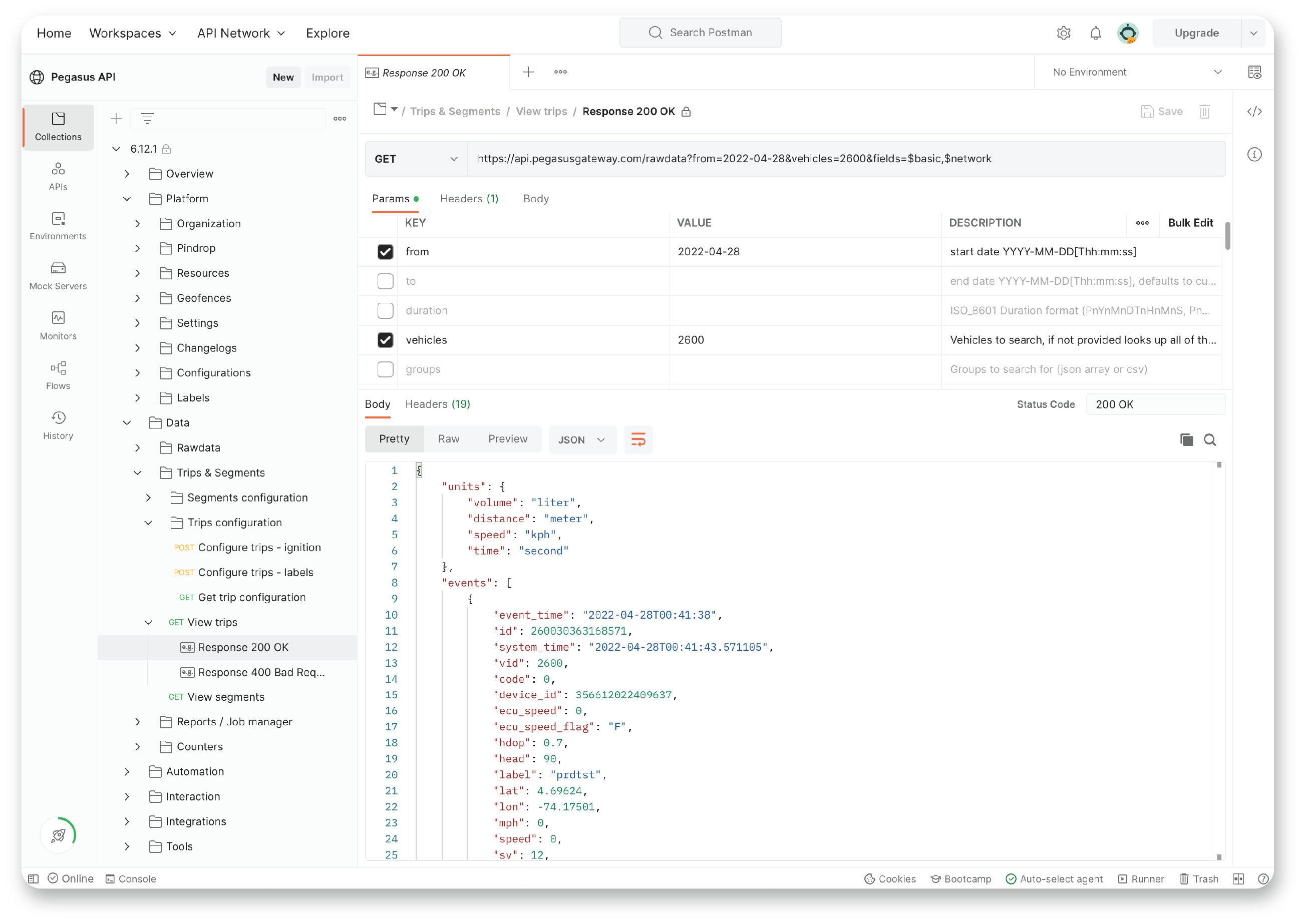Open the notifications bell
1304x924 pixels.
pos(1095,33)
